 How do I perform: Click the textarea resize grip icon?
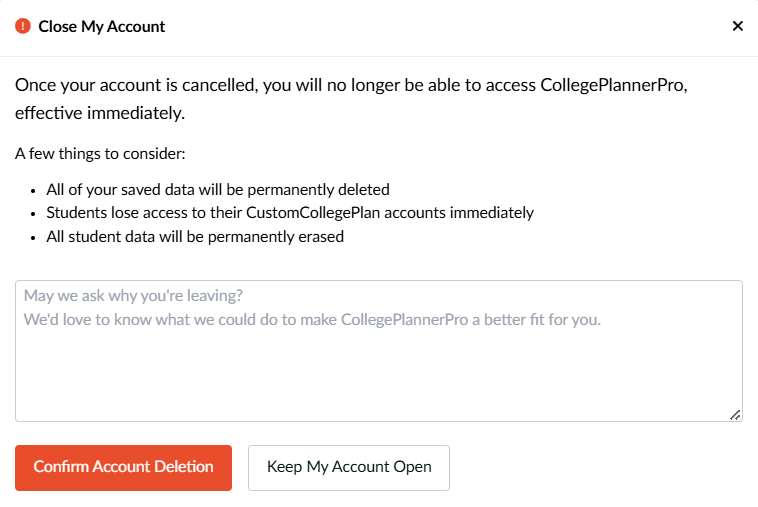coord(735,415)
